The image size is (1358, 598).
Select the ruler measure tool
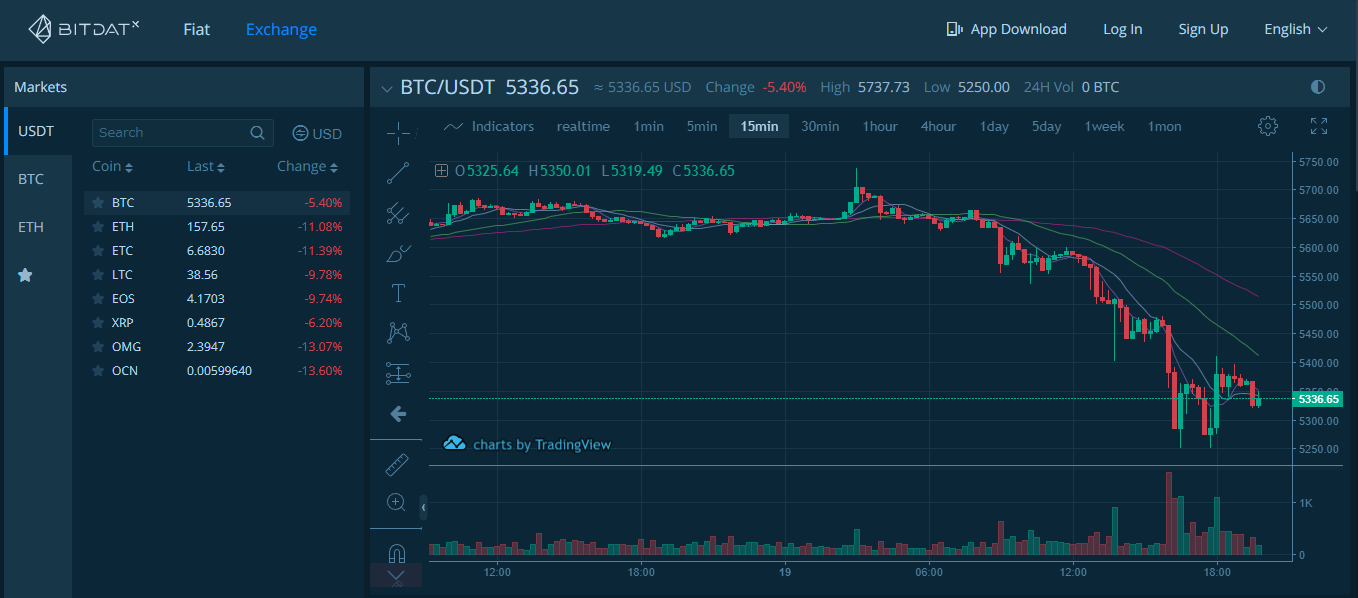(x=397, y=465)
